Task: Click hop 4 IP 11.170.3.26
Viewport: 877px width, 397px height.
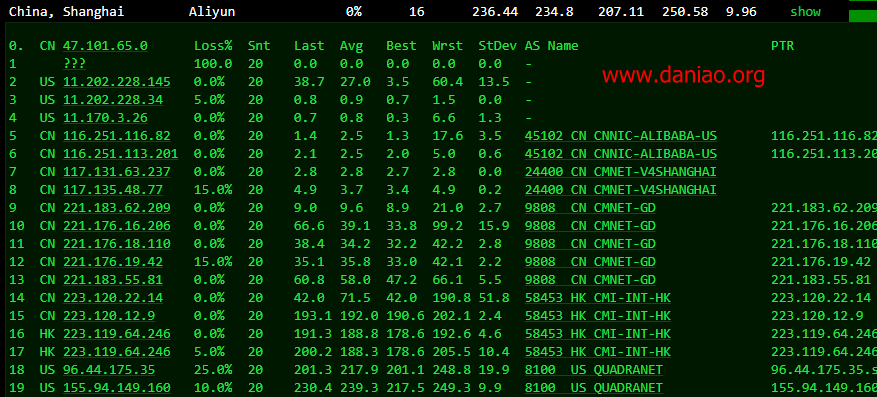Action: coord(105,117)
